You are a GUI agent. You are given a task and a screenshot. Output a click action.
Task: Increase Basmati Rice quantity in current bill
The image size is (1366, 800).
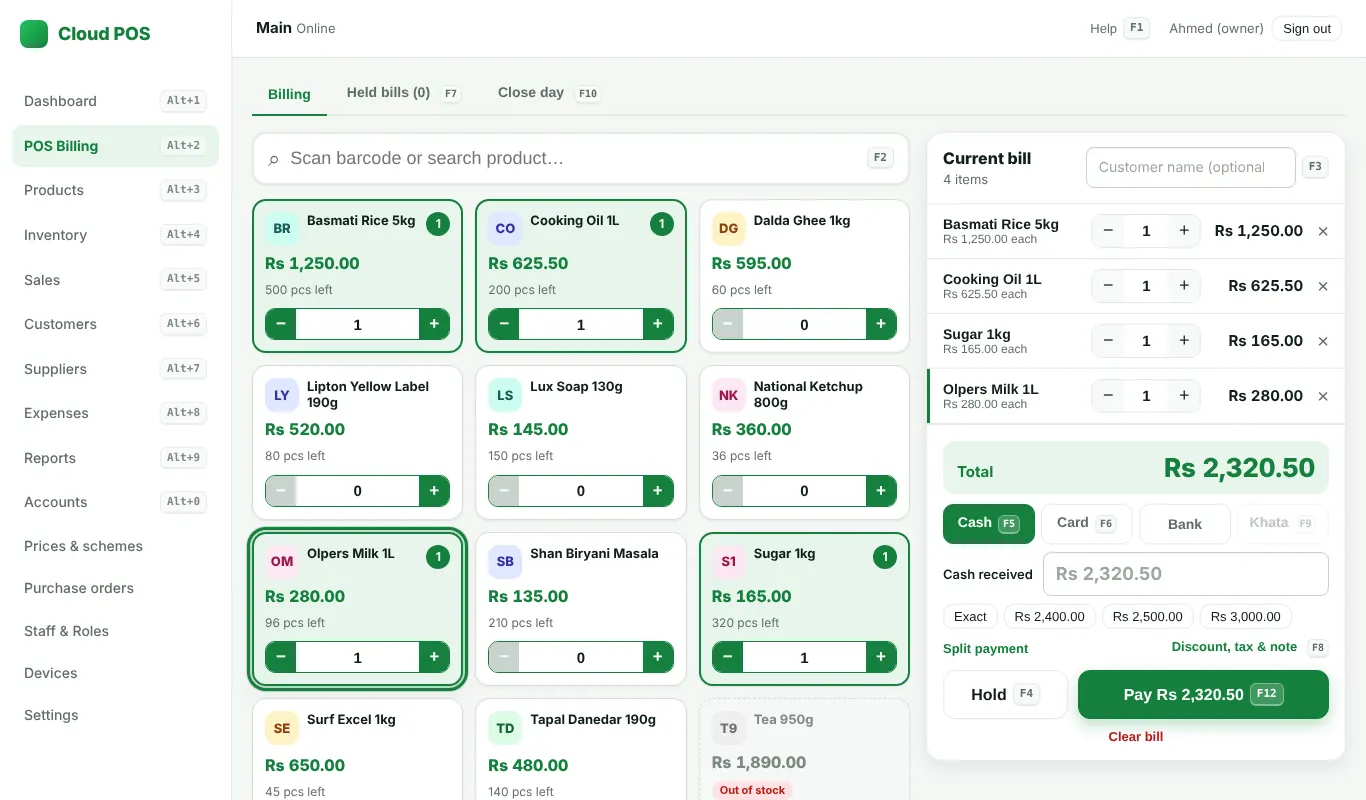[x=1184, y=231]
